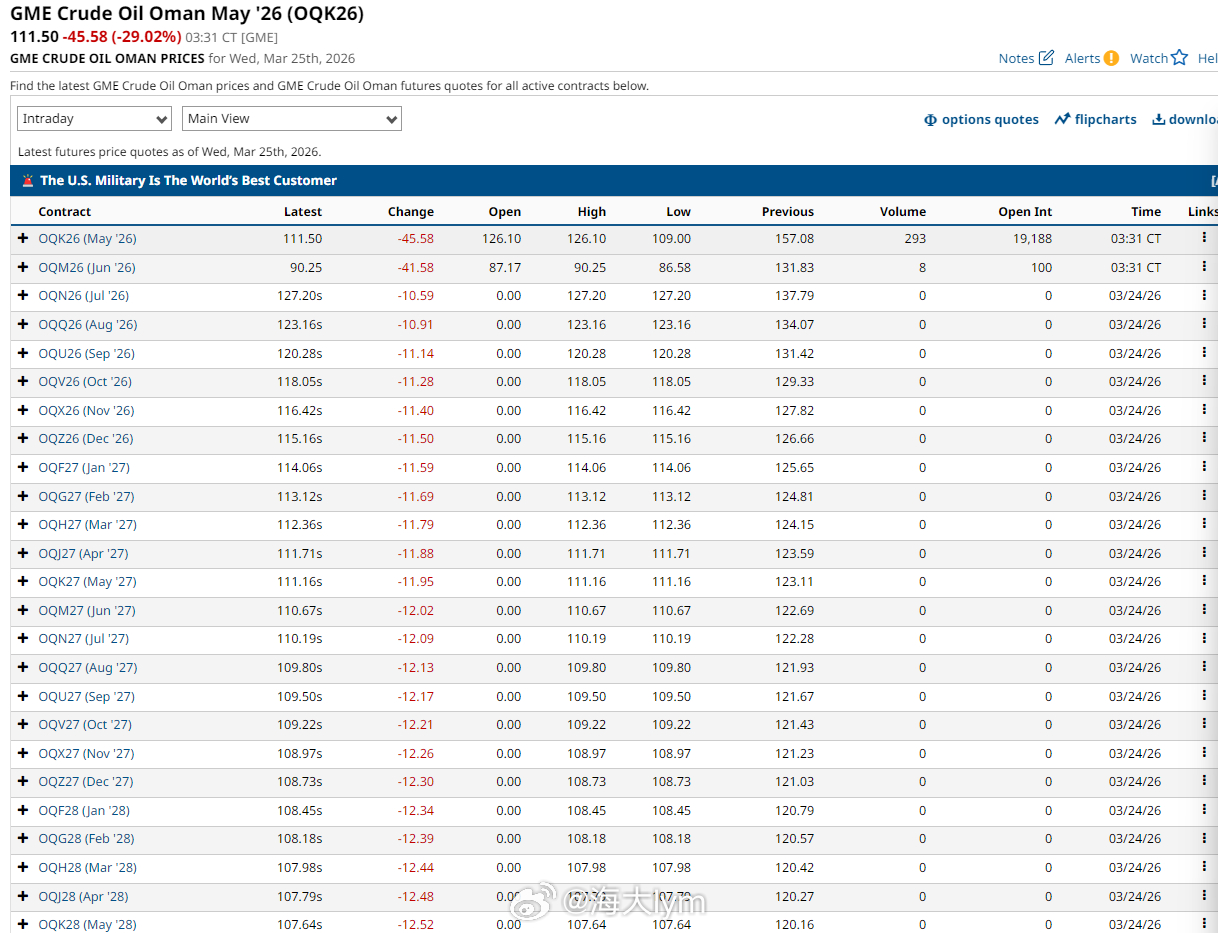This screenshot has height=933, width=1218.
Task: Expand the OQK26 (May '26) row
Action: click(x=23, y=239)
